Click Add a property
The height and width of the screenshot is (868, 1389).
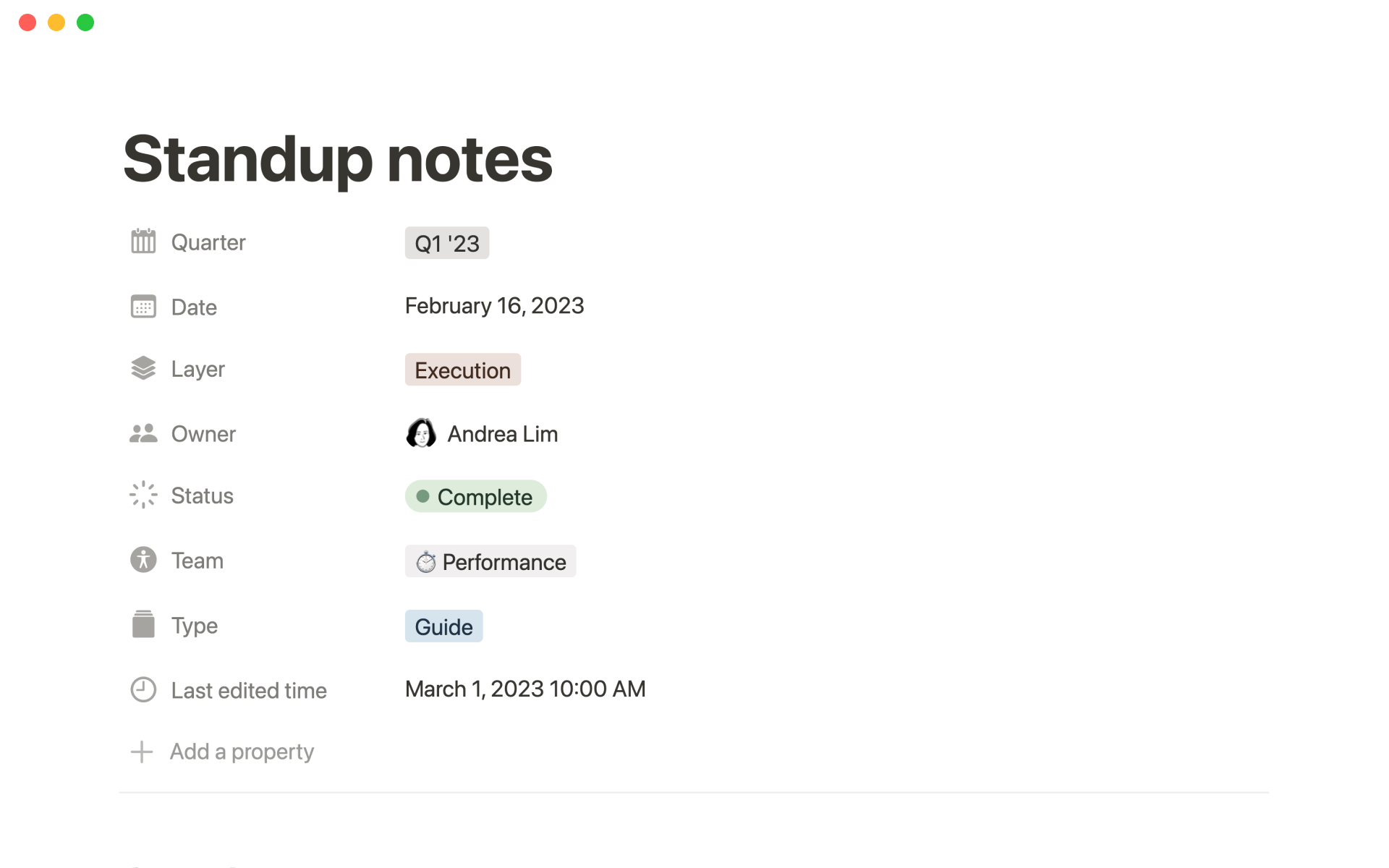[x=242, y=752]
